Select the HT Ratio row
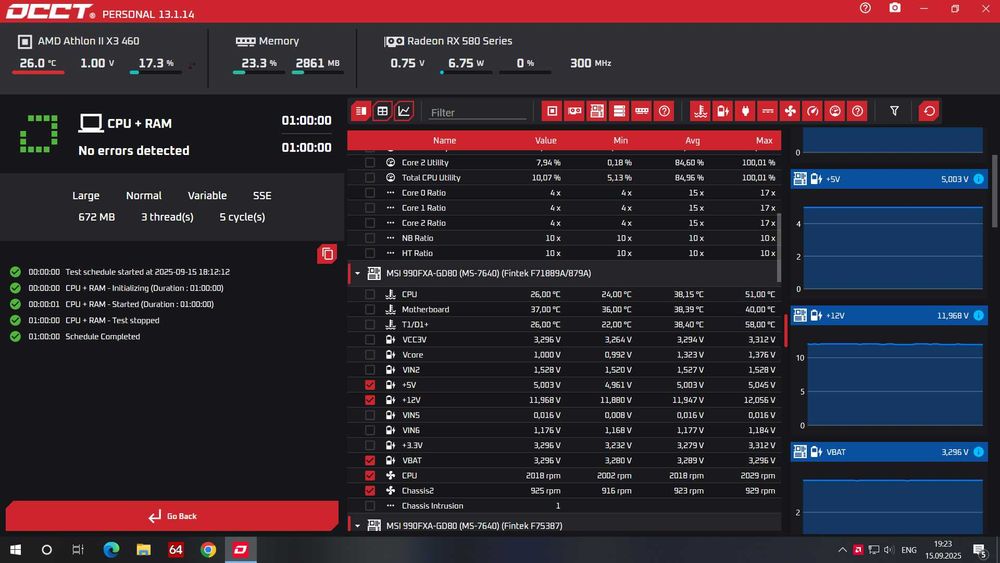1000x563 pixels. pos(564,253)
